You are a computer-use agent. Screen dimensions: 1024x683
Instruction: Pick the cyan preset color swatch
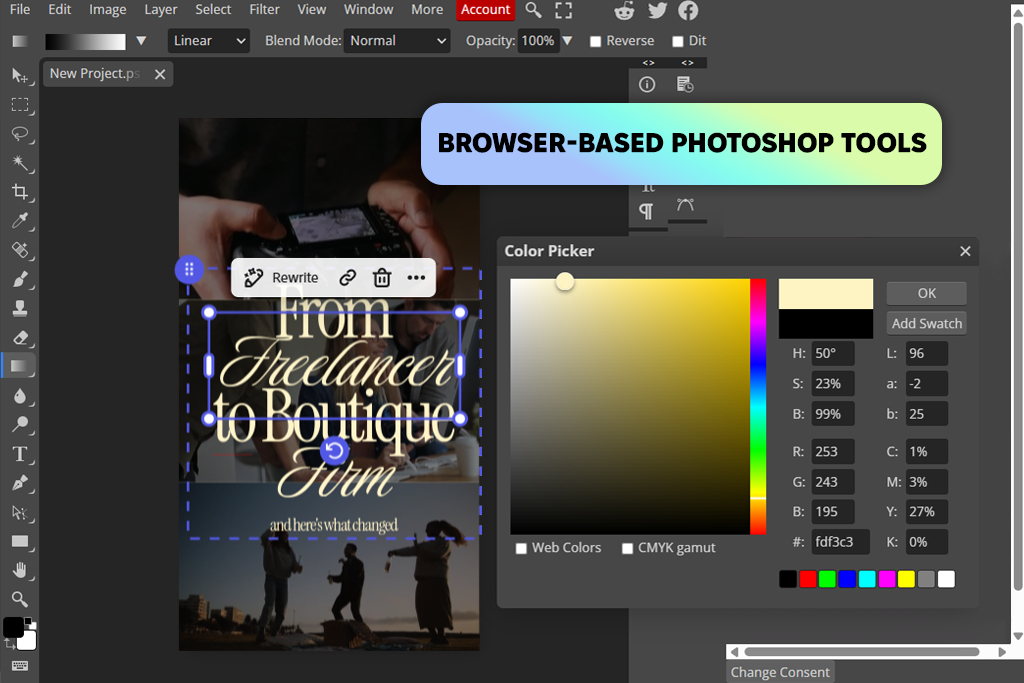(x=867, y=579)
